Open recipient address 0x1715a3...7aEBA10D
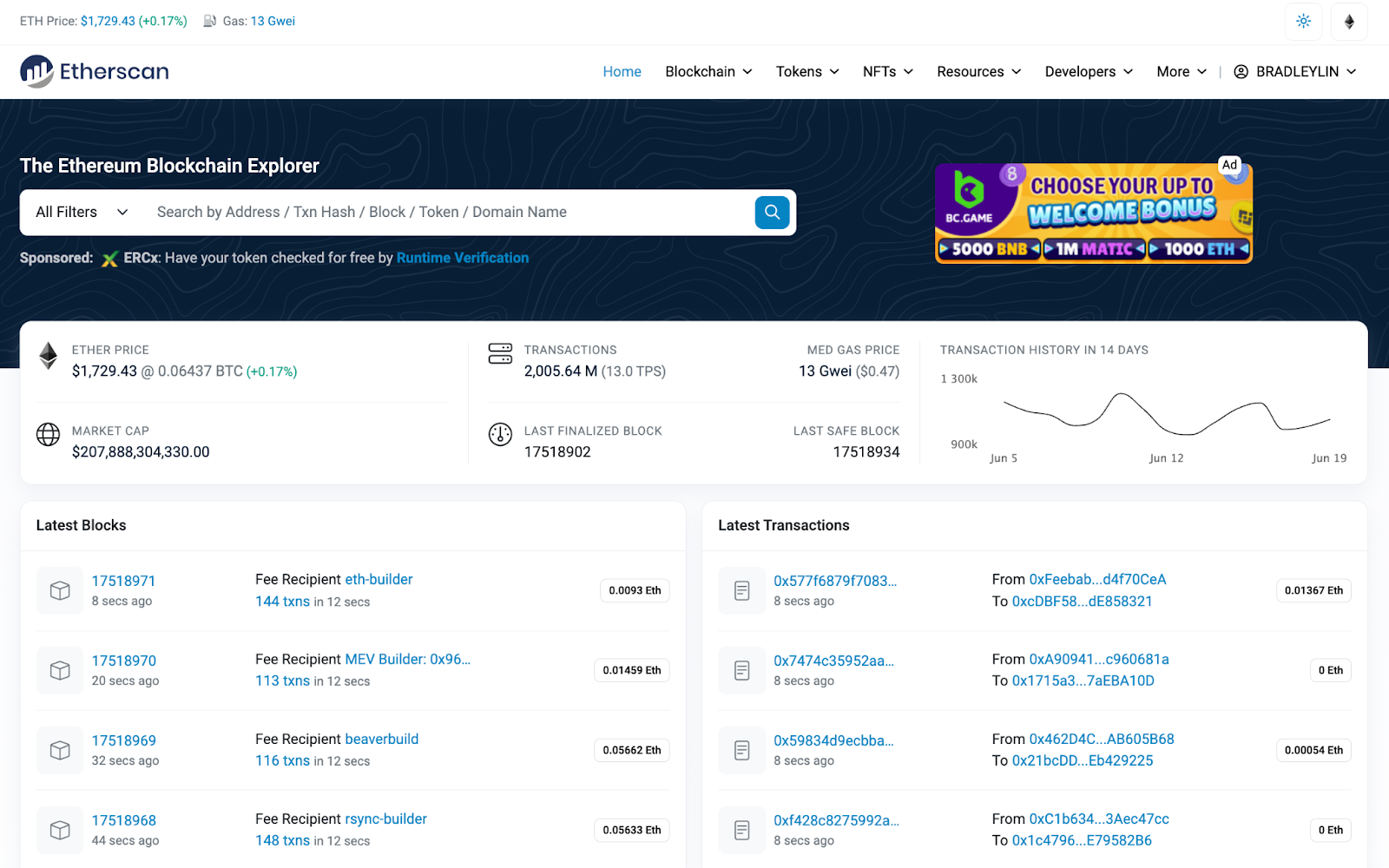 point(1083,681)
